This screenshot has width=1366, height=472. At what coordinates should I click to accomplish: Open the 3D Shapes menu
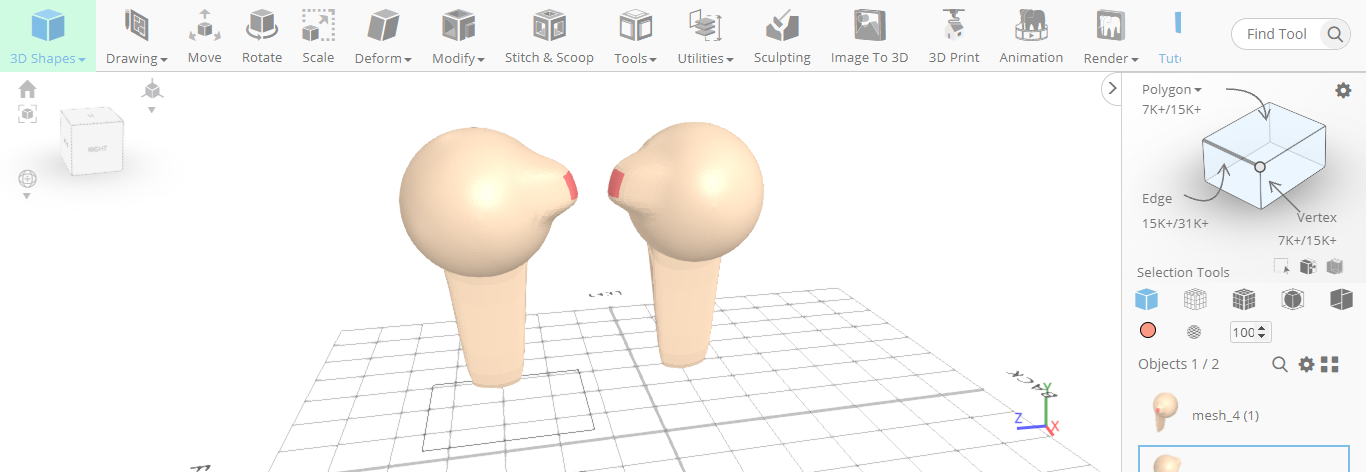[x=47, y=36]
